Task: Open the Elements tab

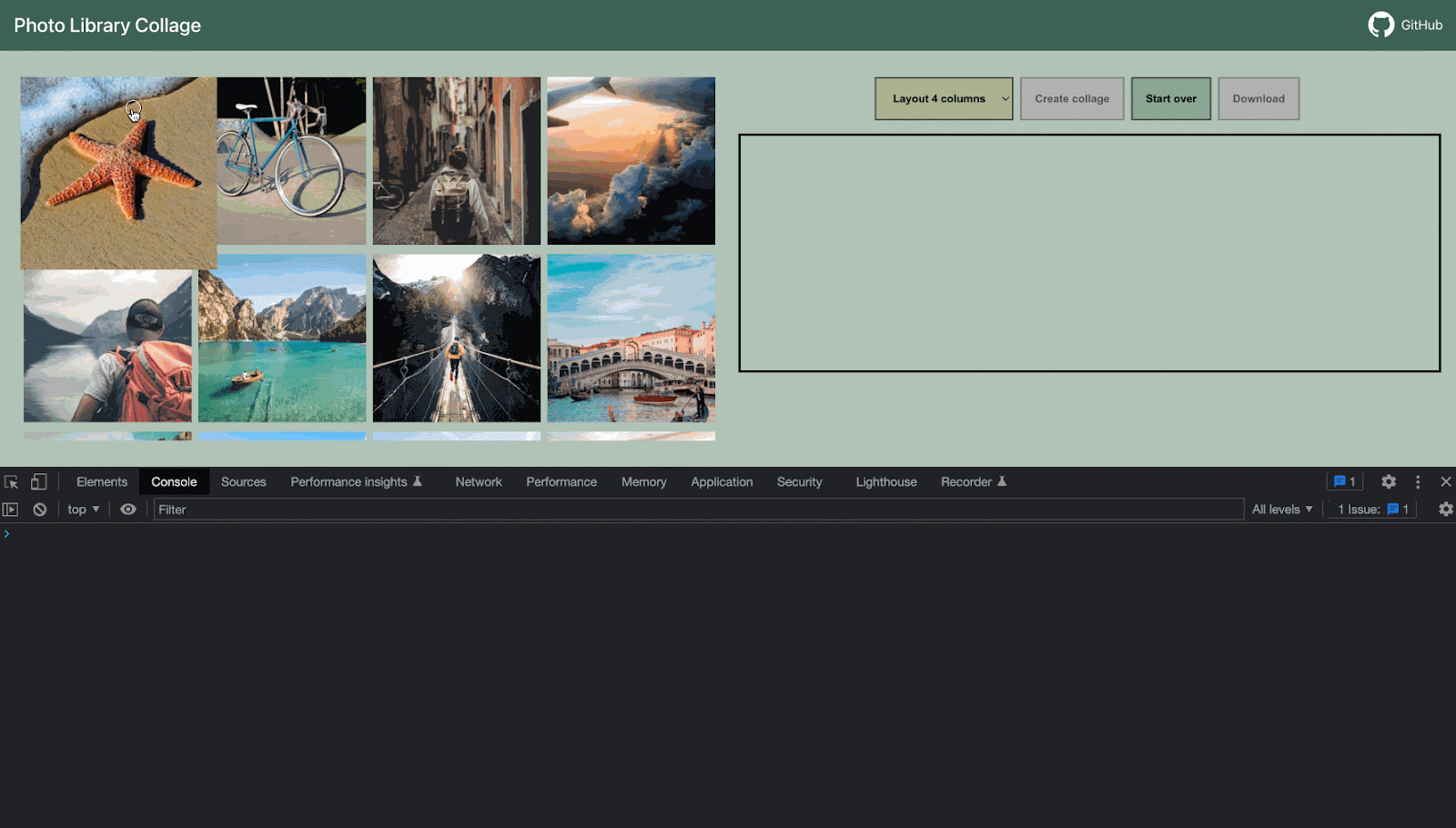Action: pos(102,482)
